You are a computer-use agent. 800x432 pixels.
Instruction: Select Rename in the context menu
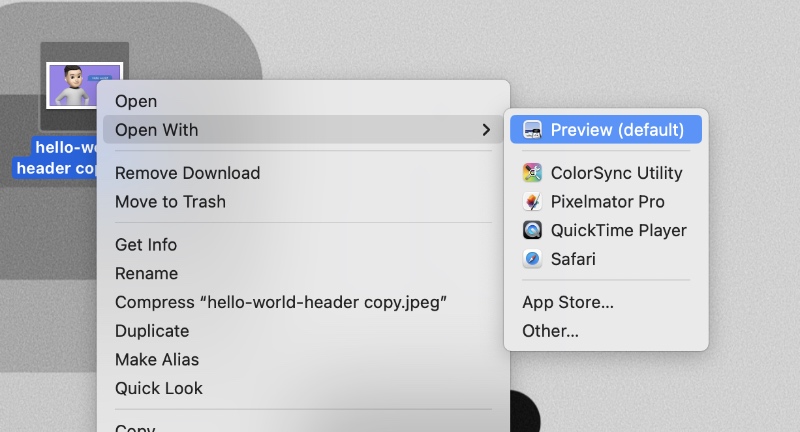point(146,274)
